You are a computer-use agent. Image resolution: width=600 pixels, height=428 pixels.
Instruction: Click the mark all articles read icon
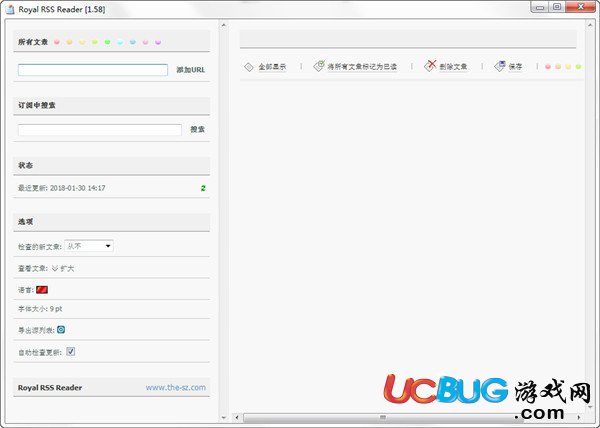(x=318, y=66)
